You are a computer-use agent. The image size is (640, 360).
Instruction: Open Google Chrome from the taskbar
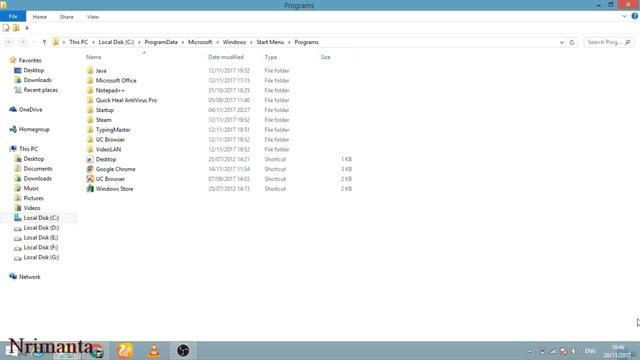[97, 351]
